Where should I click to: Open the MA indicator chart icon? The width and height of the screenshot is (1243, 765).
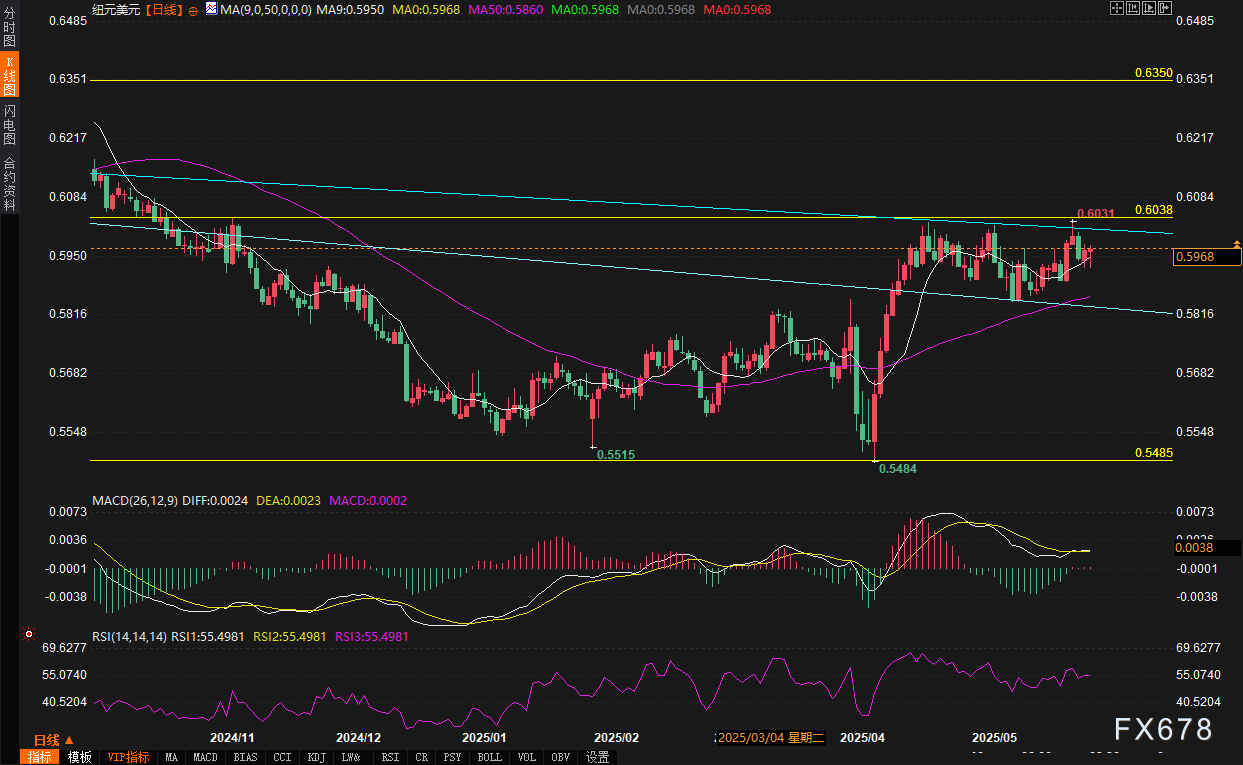(x=210, y=8)
